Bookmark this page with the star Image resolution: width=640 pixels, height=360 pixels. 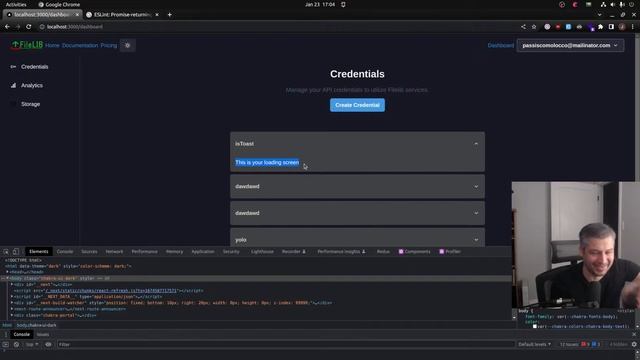[534, 27]
